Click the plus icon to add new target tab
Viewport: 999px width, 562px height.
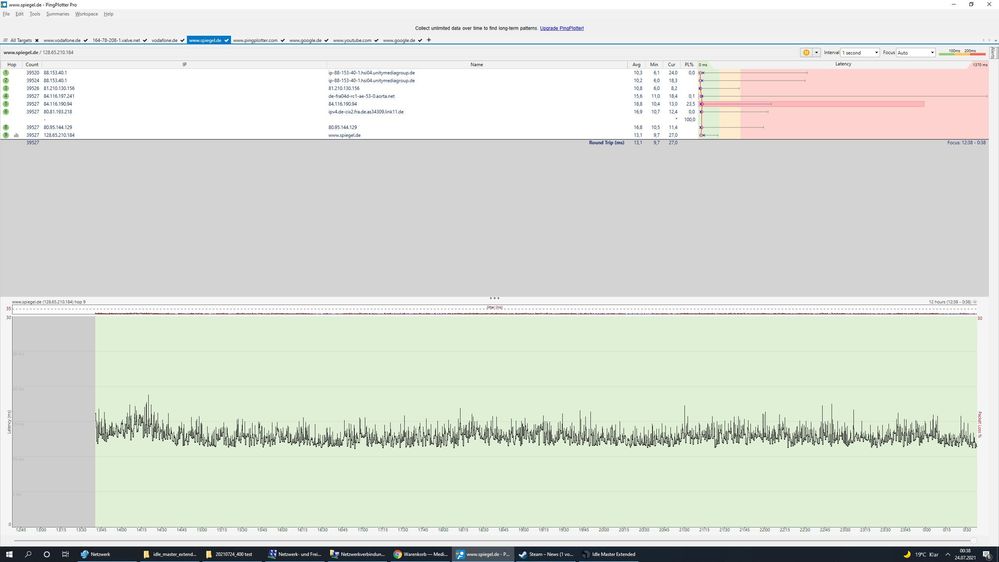[429, 40]
